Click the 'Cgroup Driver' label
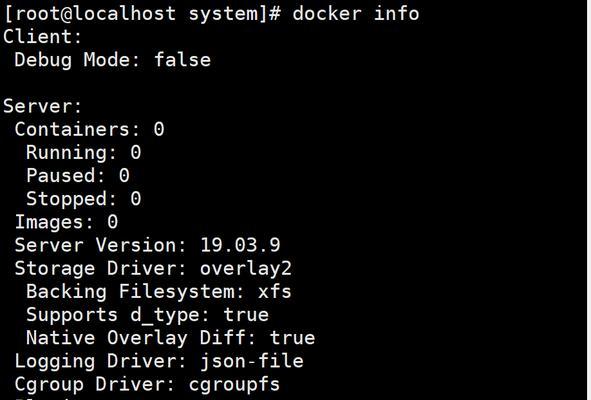Viewport: 591px width, 400px height. pos(95,385)
